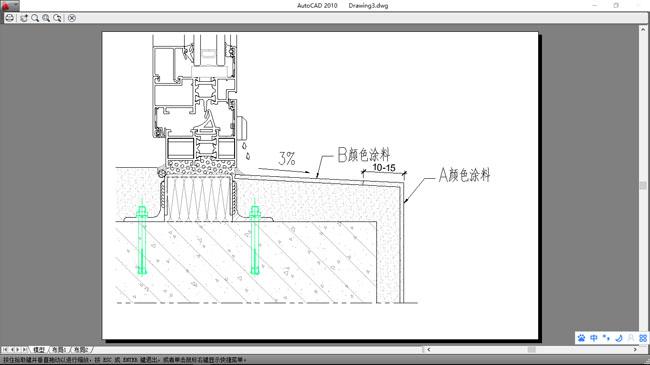Switch to the 布局2 layout tab

point(81,350)
